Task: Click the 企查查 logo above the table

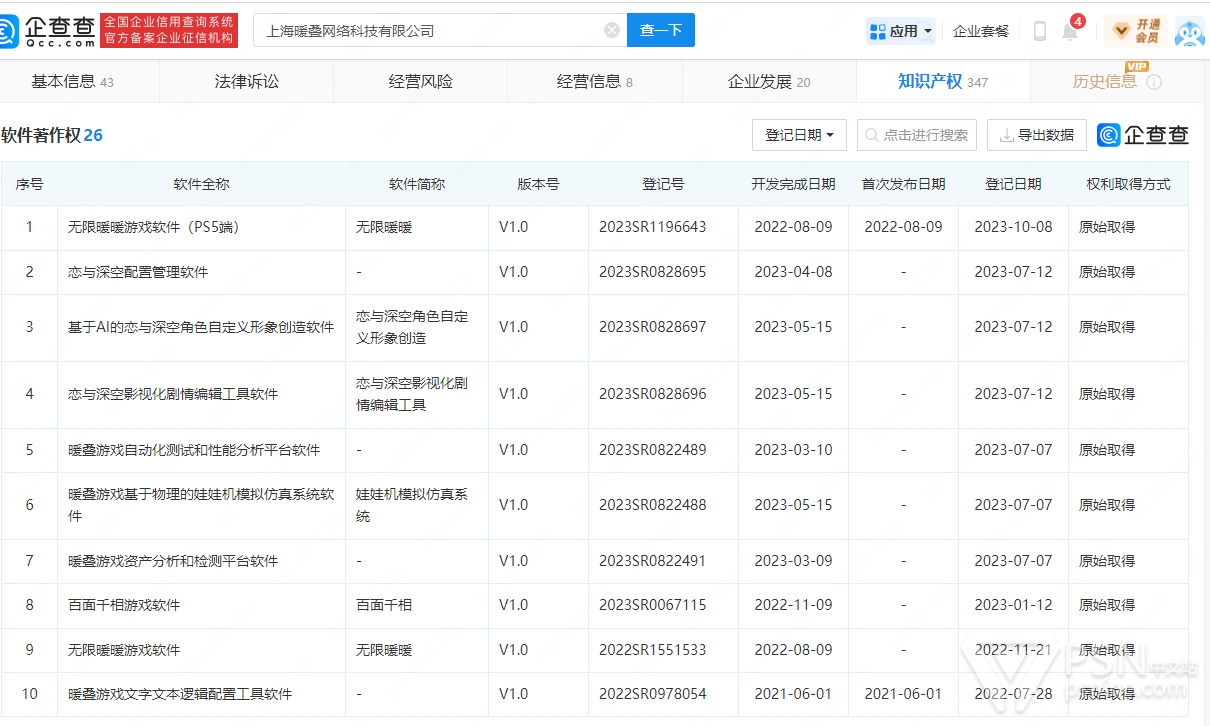Action: pos(1143,135)
